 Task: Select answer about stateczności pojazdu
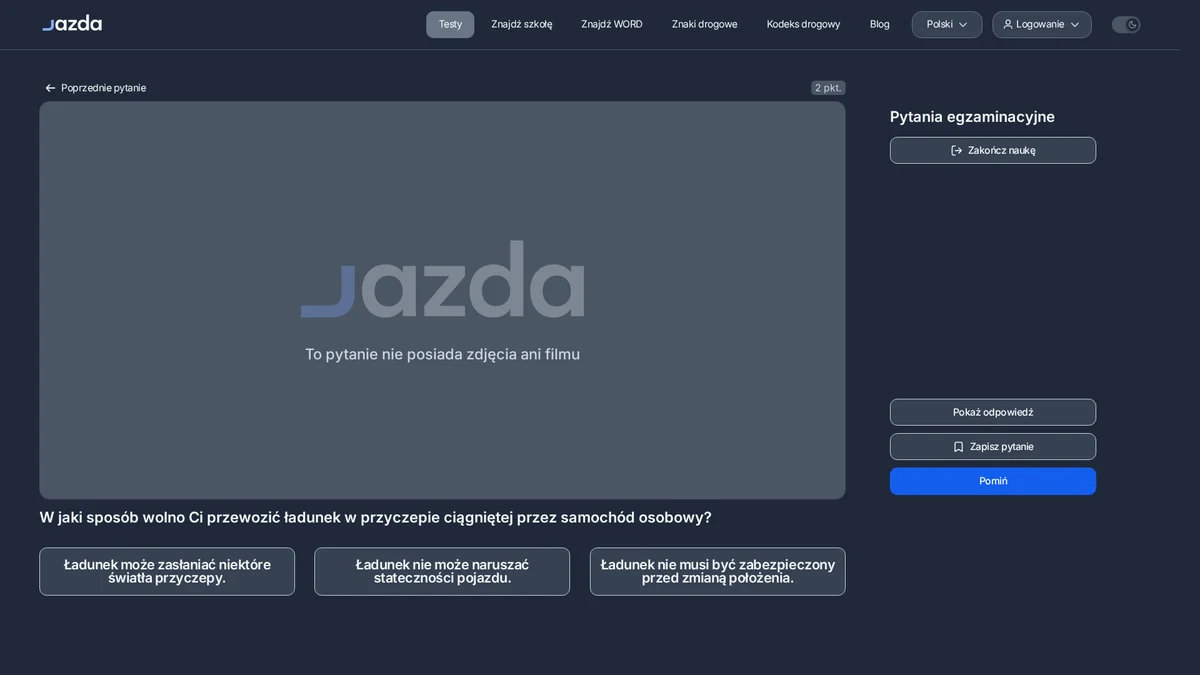(442, 571)
